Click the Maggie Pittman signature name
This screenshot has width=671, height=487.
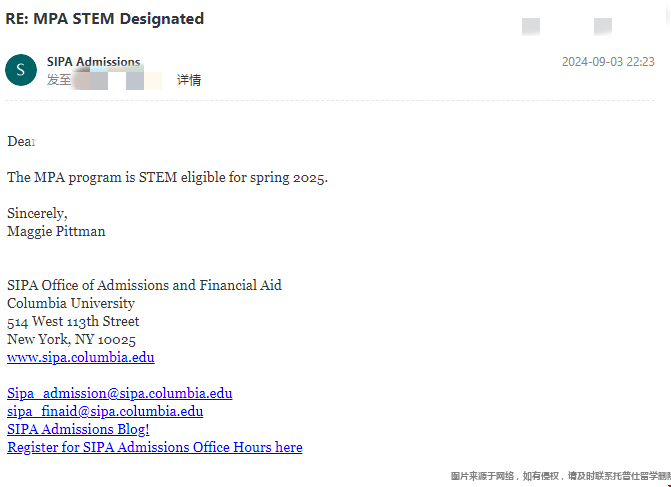tap(56, 232)
